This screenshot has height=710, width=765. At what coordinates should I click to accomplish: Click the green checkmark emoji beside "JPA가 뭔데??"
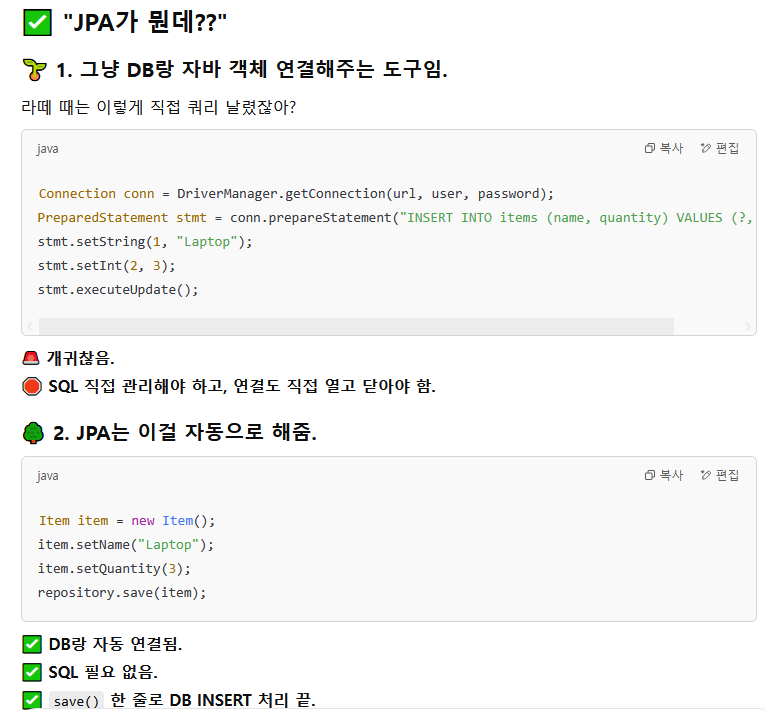point(37,22)
